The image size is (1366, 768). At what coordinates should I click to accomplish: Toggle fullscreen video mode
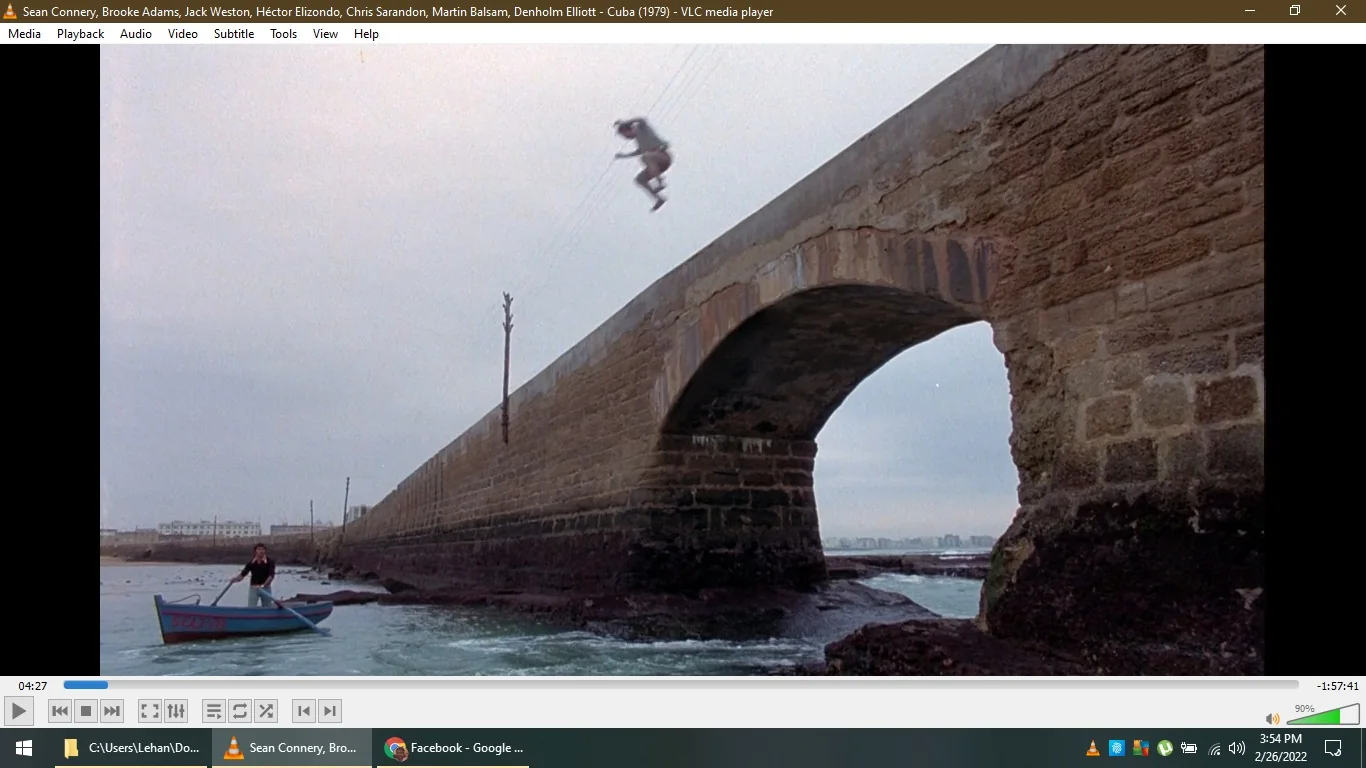[x=150, y=711]
